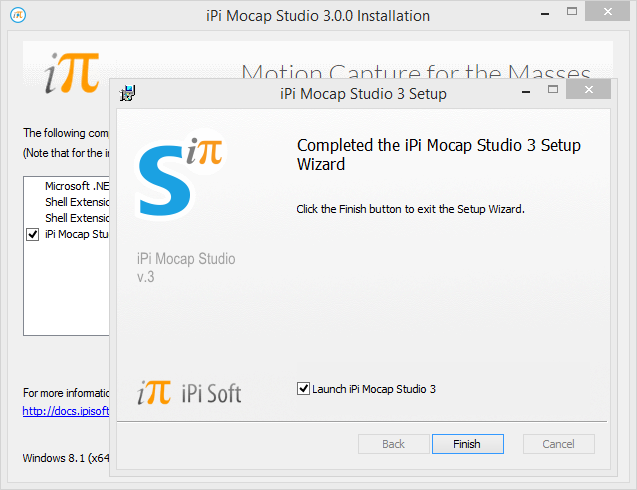637x490 pixels.
Task: Click the iPi Soft logo
Action: (189, 393)
